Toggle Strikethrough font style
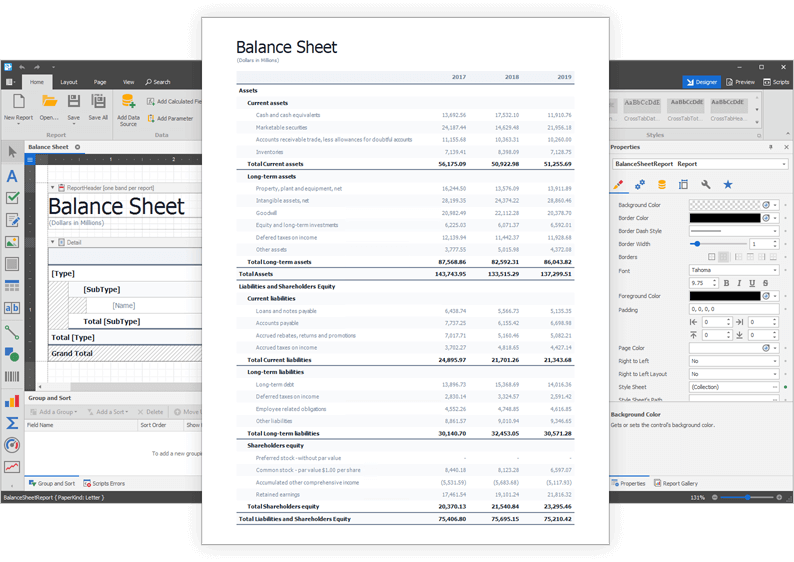 765,283
